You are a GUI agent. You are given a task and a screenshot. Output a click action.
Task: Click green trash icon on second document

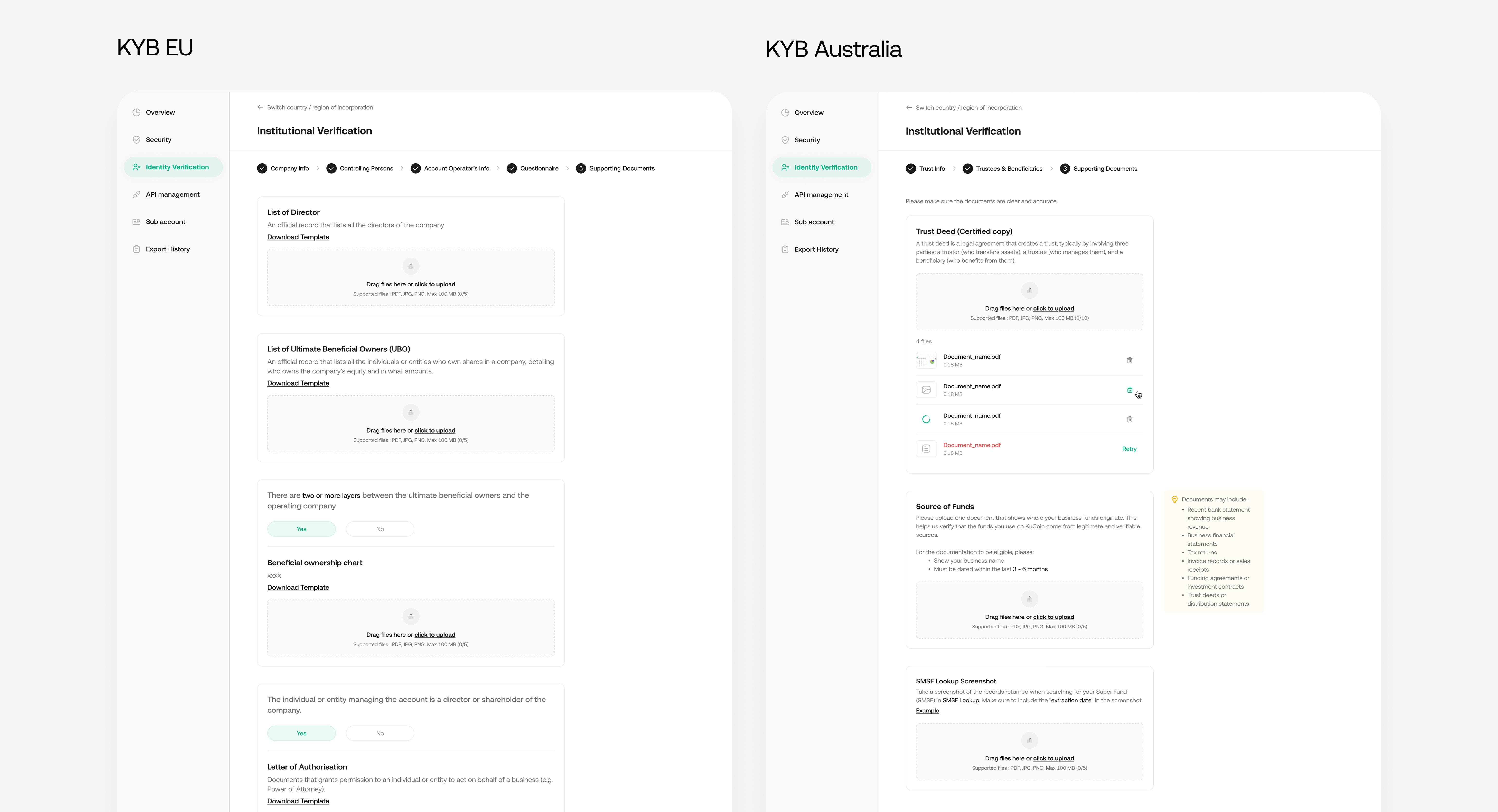1129,390
